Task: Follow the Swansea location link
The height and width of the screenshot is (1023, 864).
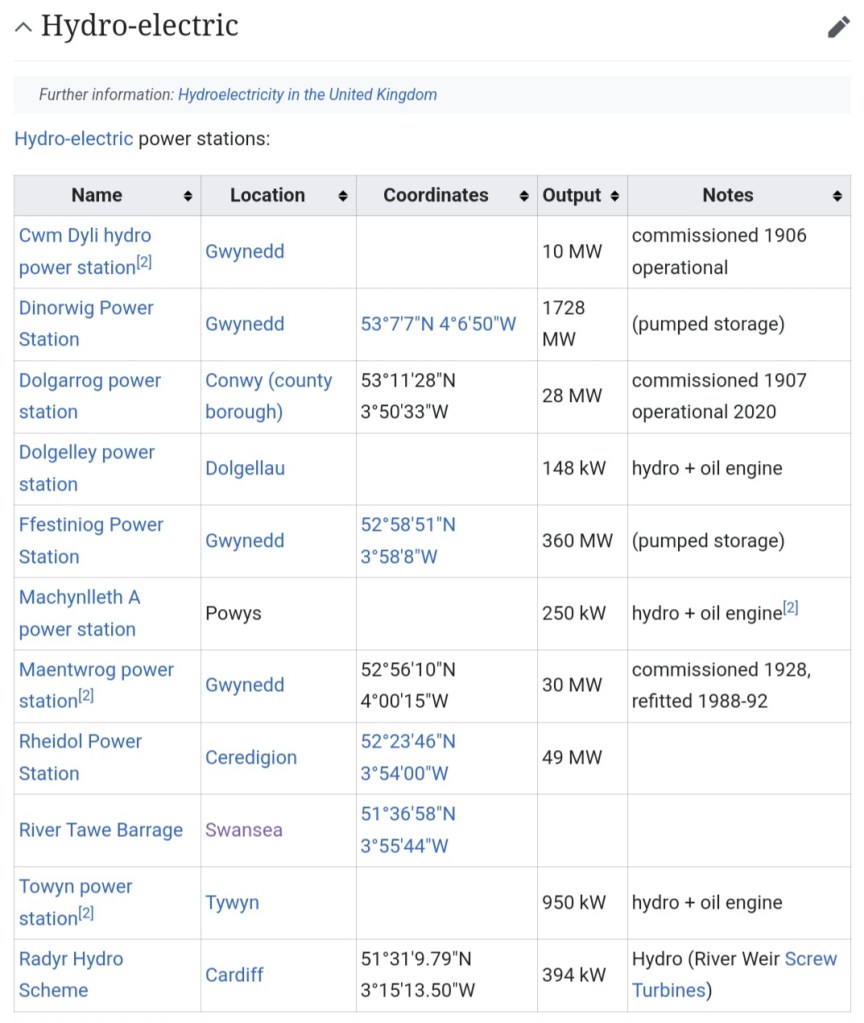Action: [x=244, y=830]
